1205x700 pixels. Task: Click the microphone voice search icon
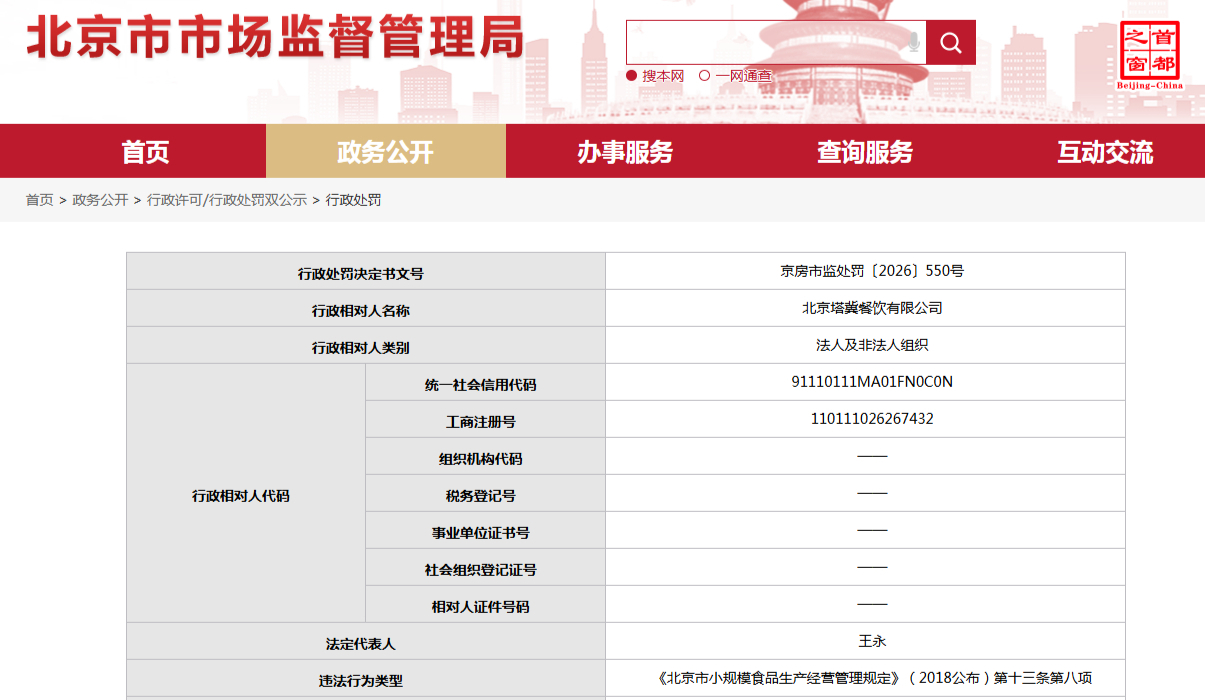click(913, 42)
